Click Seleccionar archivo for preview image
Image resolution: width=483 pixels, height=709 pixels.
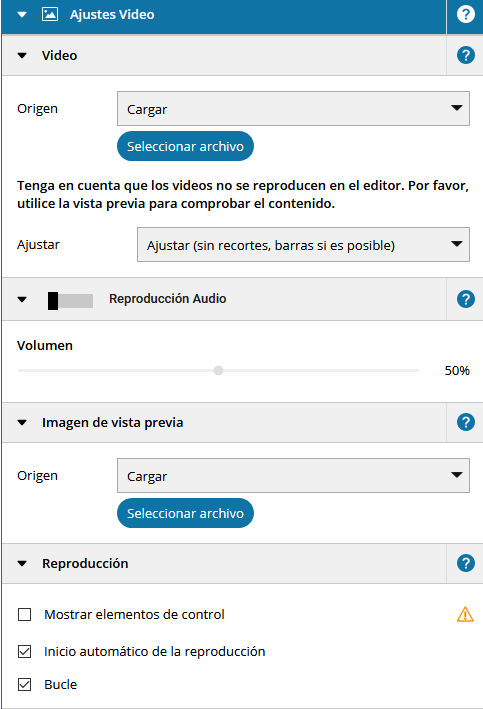[185, 513]
